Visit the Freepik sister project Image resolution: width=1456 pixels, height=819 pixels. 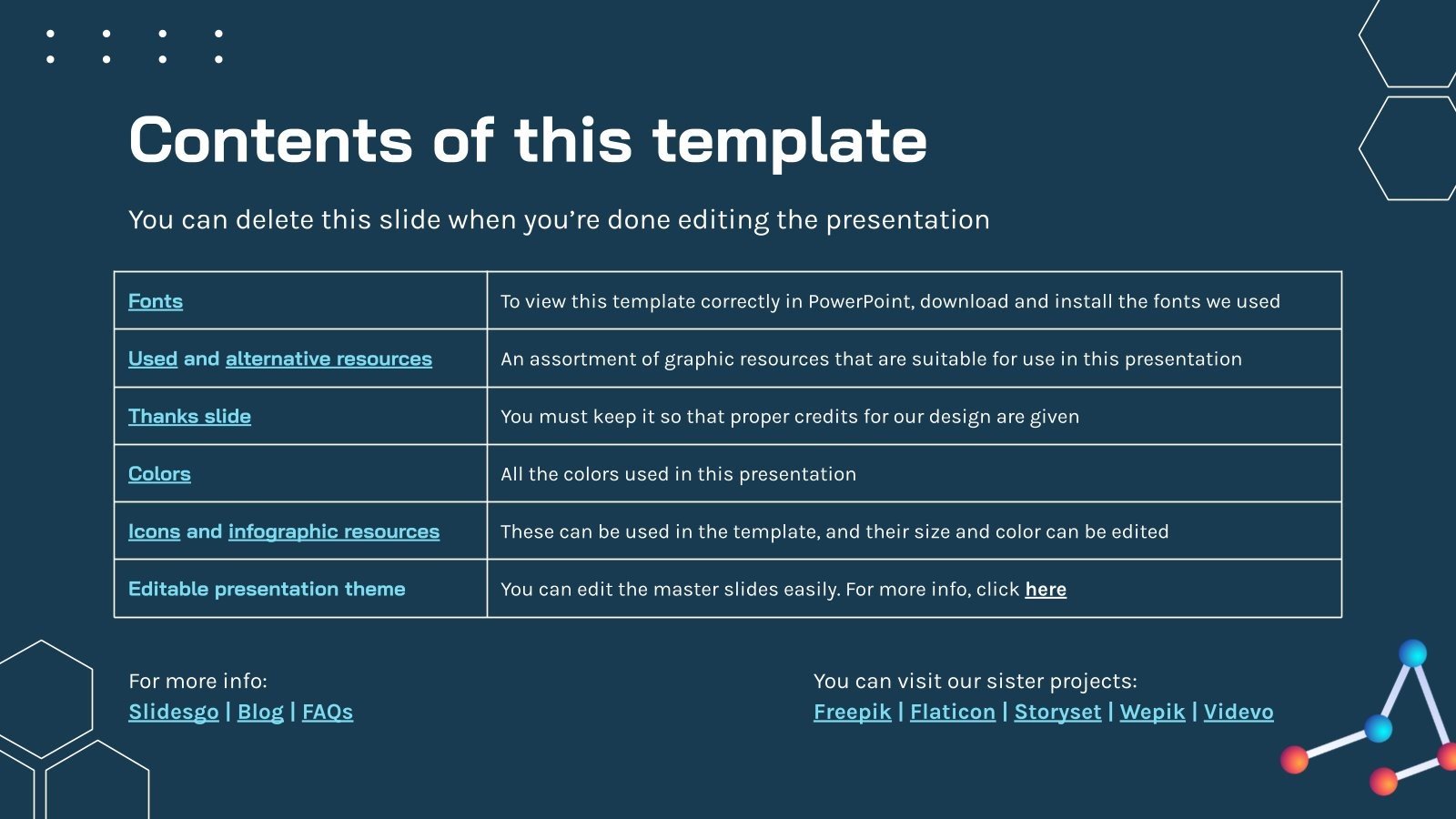(x=853, y=712)
